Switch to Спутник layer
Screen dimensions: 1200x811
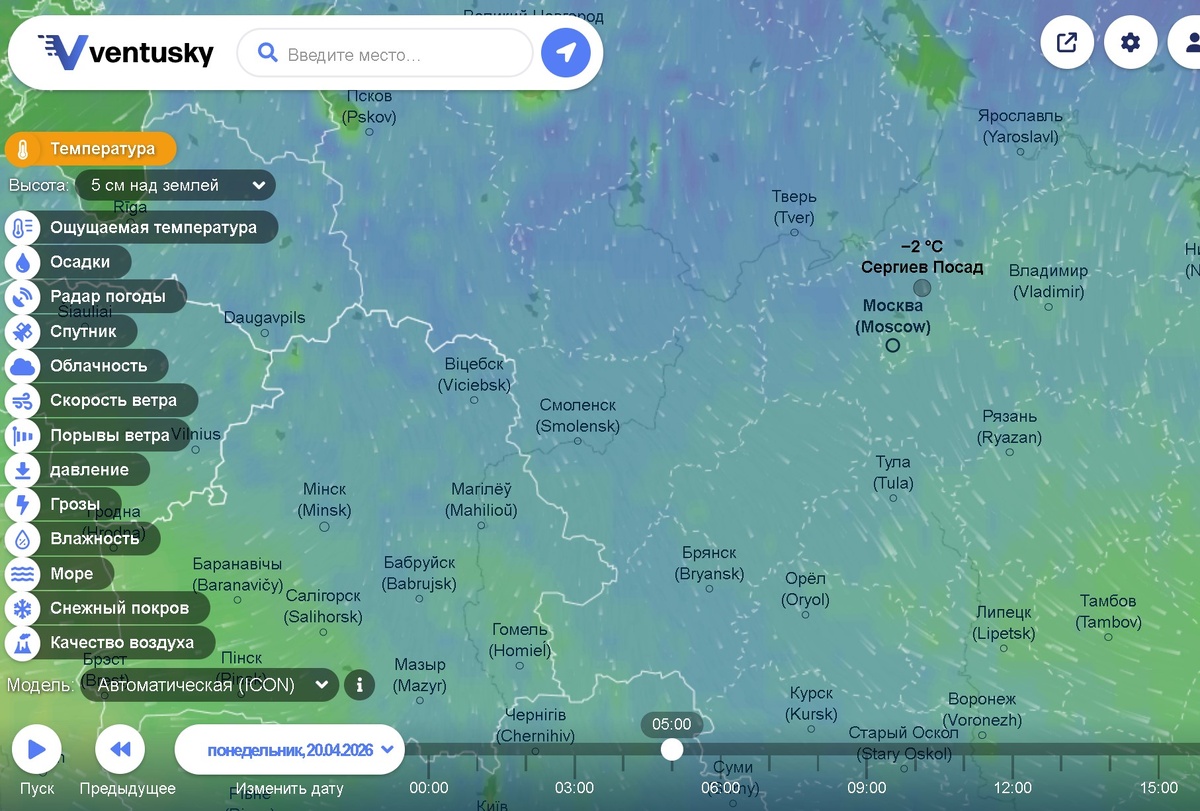(x=71, y=331)
